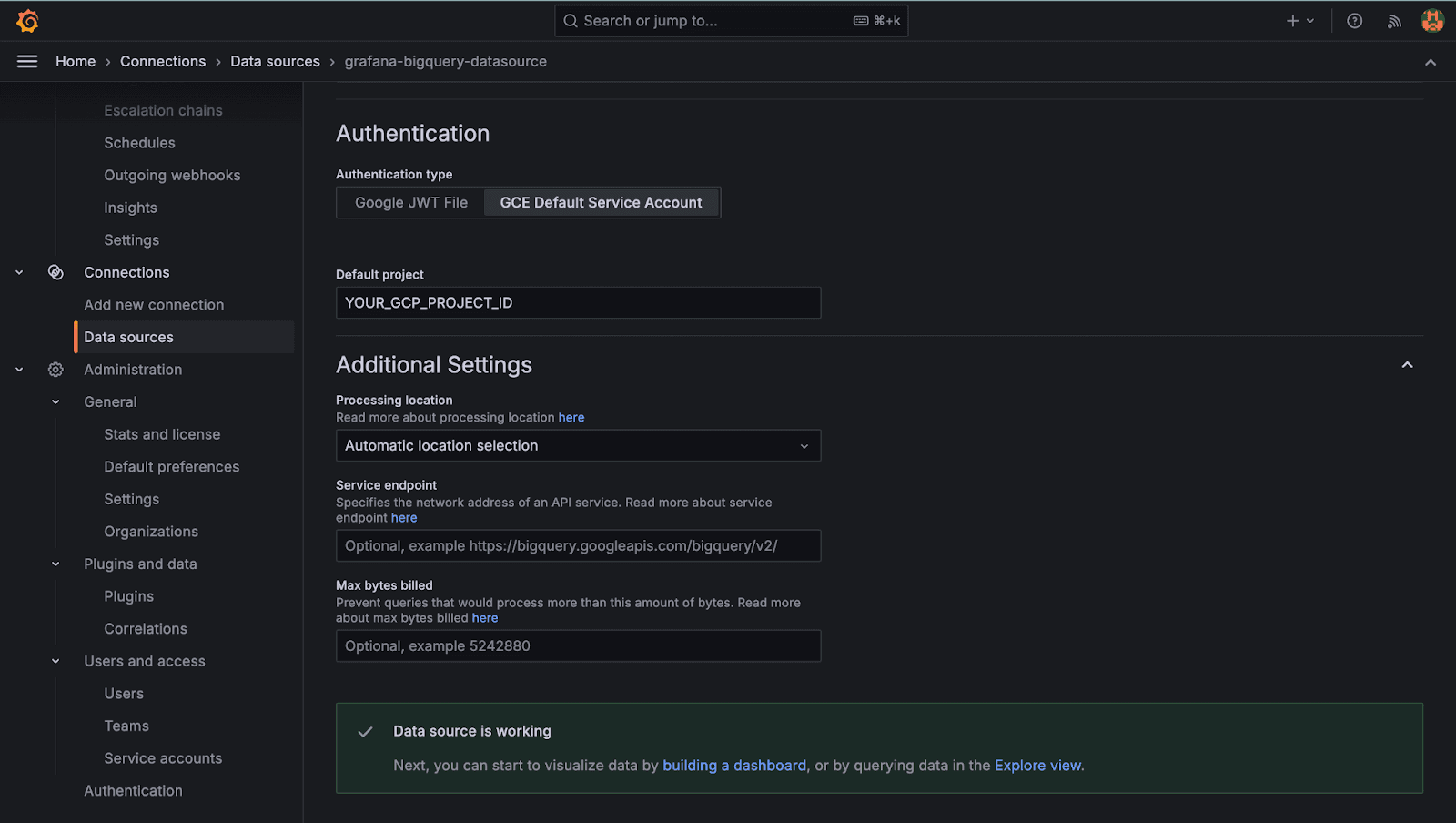Image resolution: width=1456 pixels, height=823 pixels.
Task: Open the hamburger navigation menu
Action: 26,61
